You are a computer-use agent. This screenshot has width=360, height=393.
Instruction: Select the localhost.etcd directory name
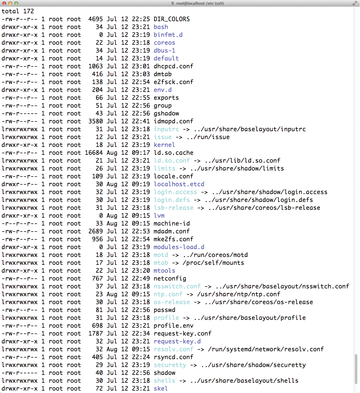[x=179, y=184]
